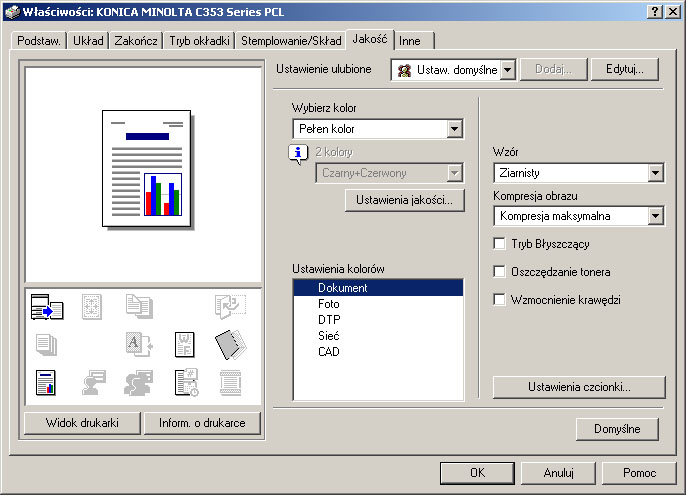Viewport: 686px width, 495px height.
Task: Click Widok drukarki button
Action: 82,423
